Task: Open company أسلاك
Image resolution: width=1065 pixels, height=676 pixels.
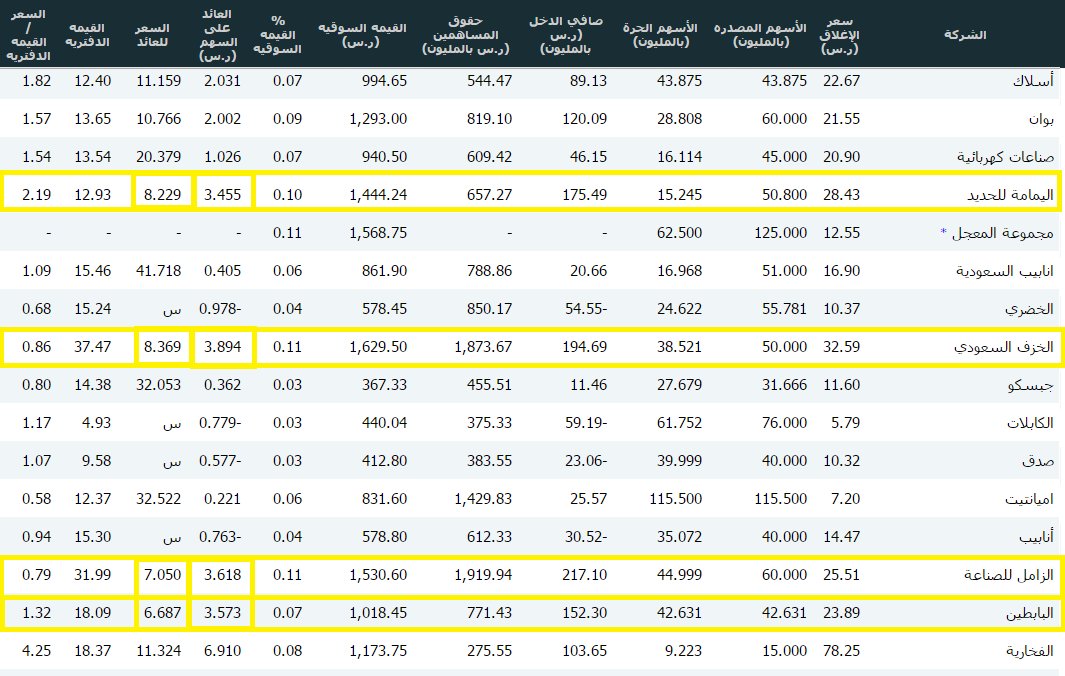Action: coord(1033,81)
